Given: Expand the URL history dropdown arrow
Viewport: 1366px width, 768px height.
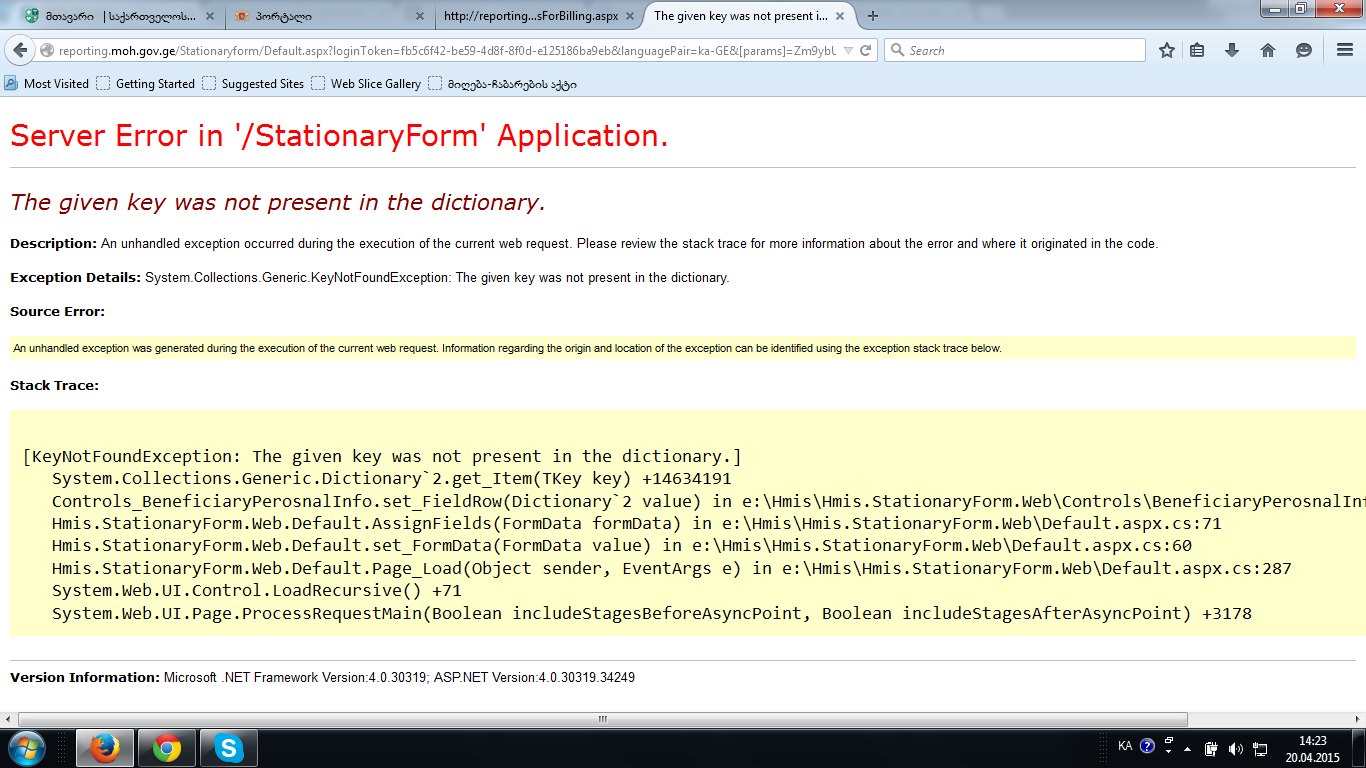Looking at the screenshot, I should [x=848, y=50].
